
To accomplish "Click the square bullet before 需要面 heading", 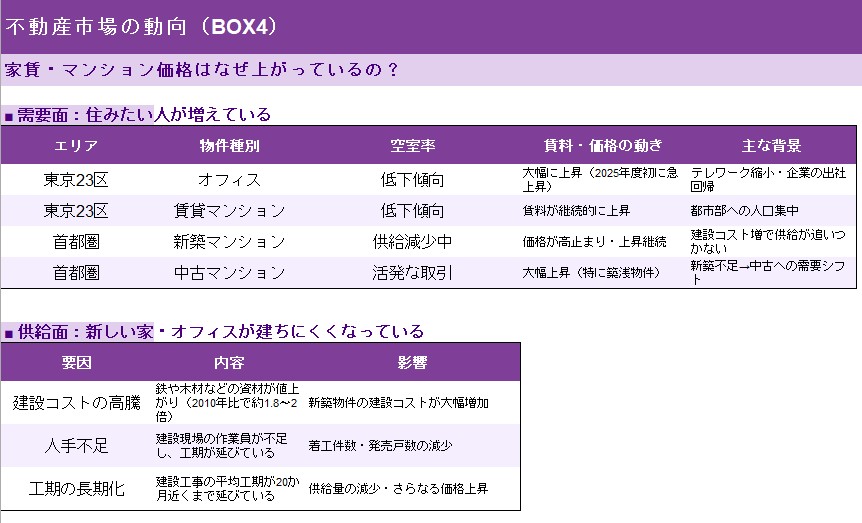I will pyautogui.click(x=9, y=117).
